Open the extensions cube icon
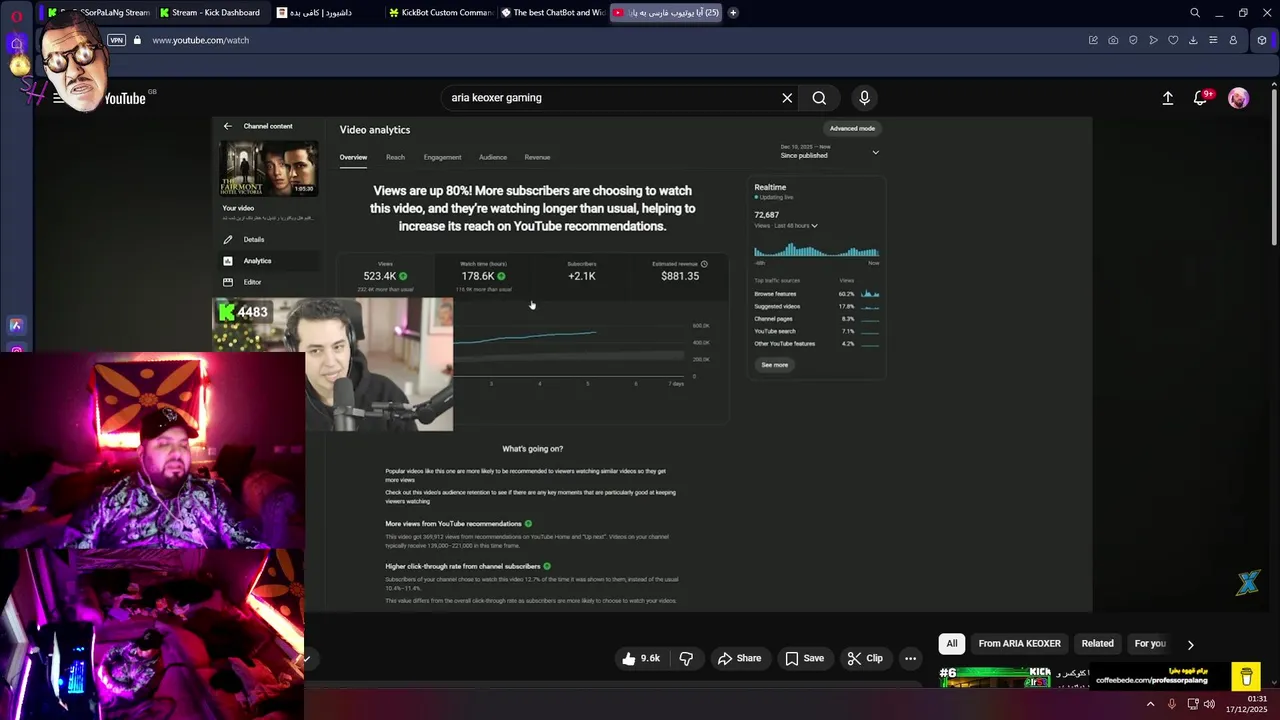The width and height of the screenshot is (1280, 720). coord(1262,40)
